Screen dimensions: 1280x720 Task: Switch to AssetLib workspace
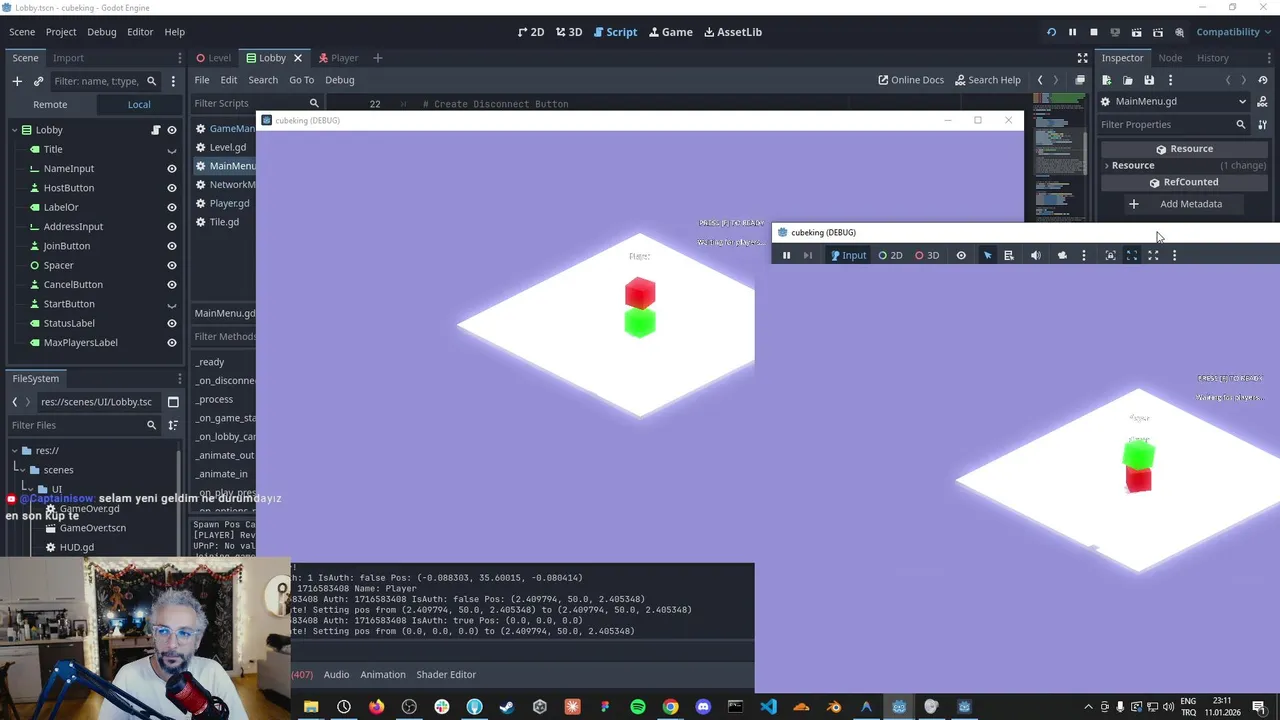(x=733, y=32)
